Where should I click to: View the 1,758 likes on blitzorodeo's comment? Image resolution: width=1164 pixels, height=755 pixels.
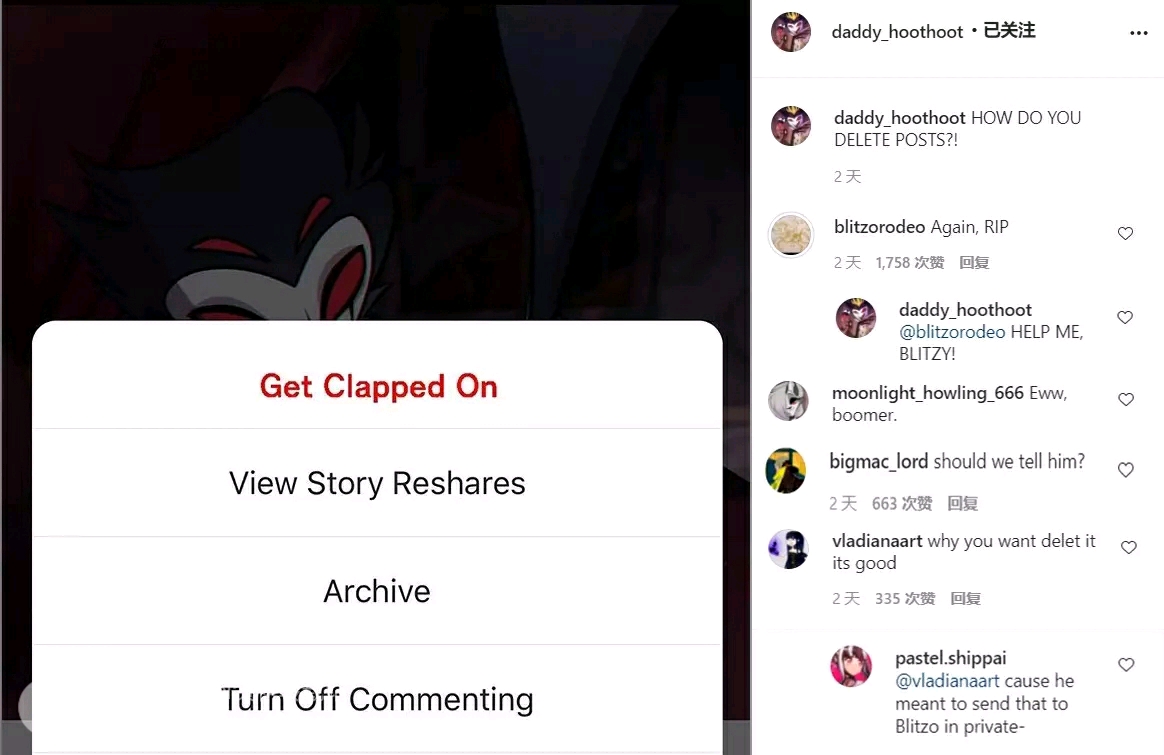[909, 263]
